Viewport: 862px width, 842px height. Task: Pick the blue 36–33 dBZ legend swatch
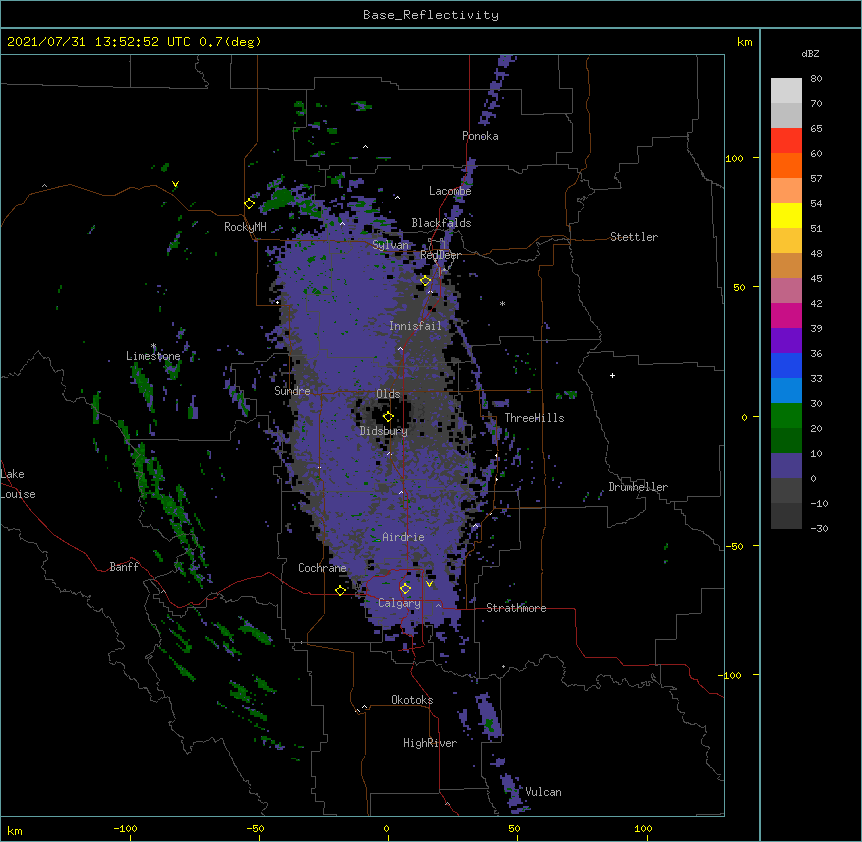[786, 365]
